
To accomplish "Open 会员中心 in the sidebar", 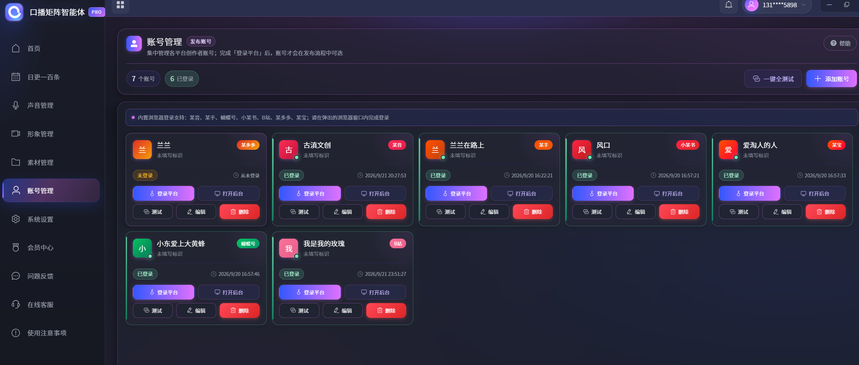I will [51, 248].
